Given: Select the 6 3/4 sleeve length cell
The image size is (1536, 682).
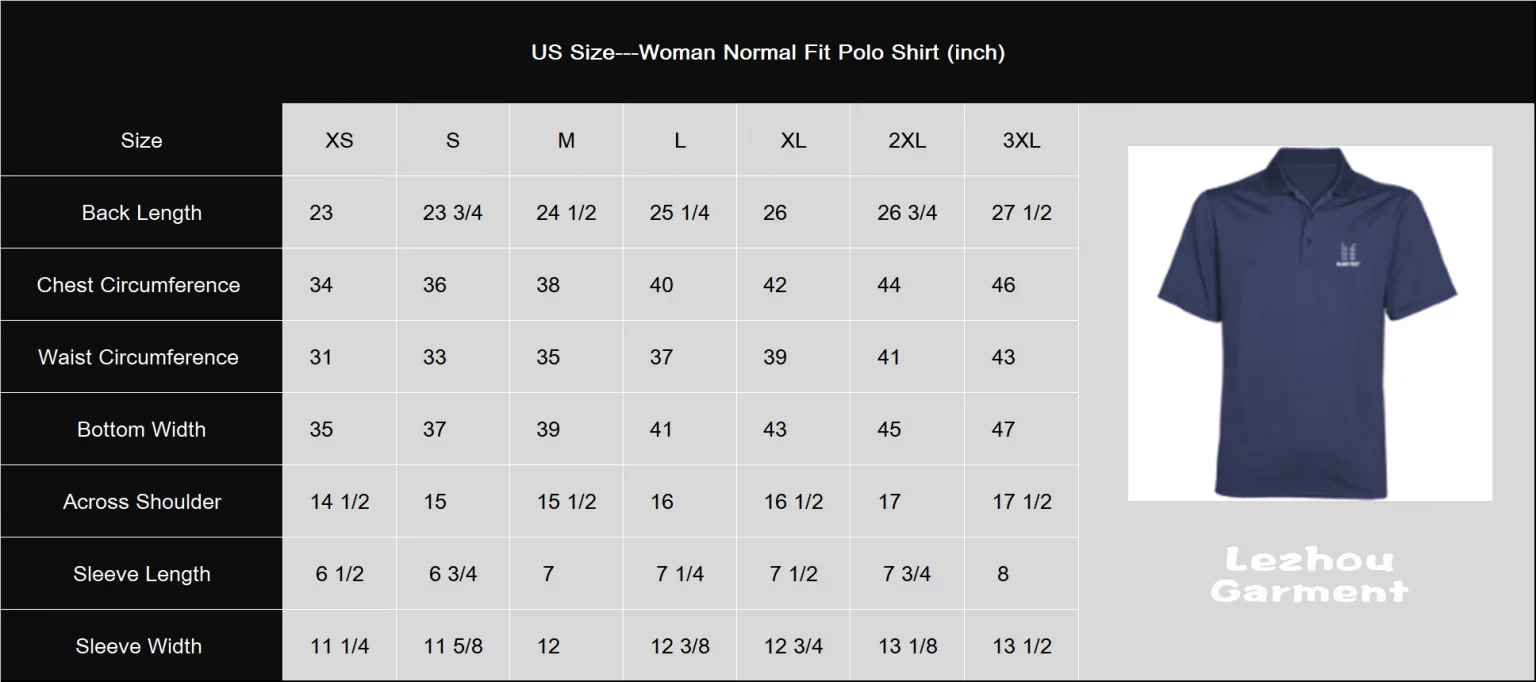Looking at the screenshot, I should [x=453, y=574].
